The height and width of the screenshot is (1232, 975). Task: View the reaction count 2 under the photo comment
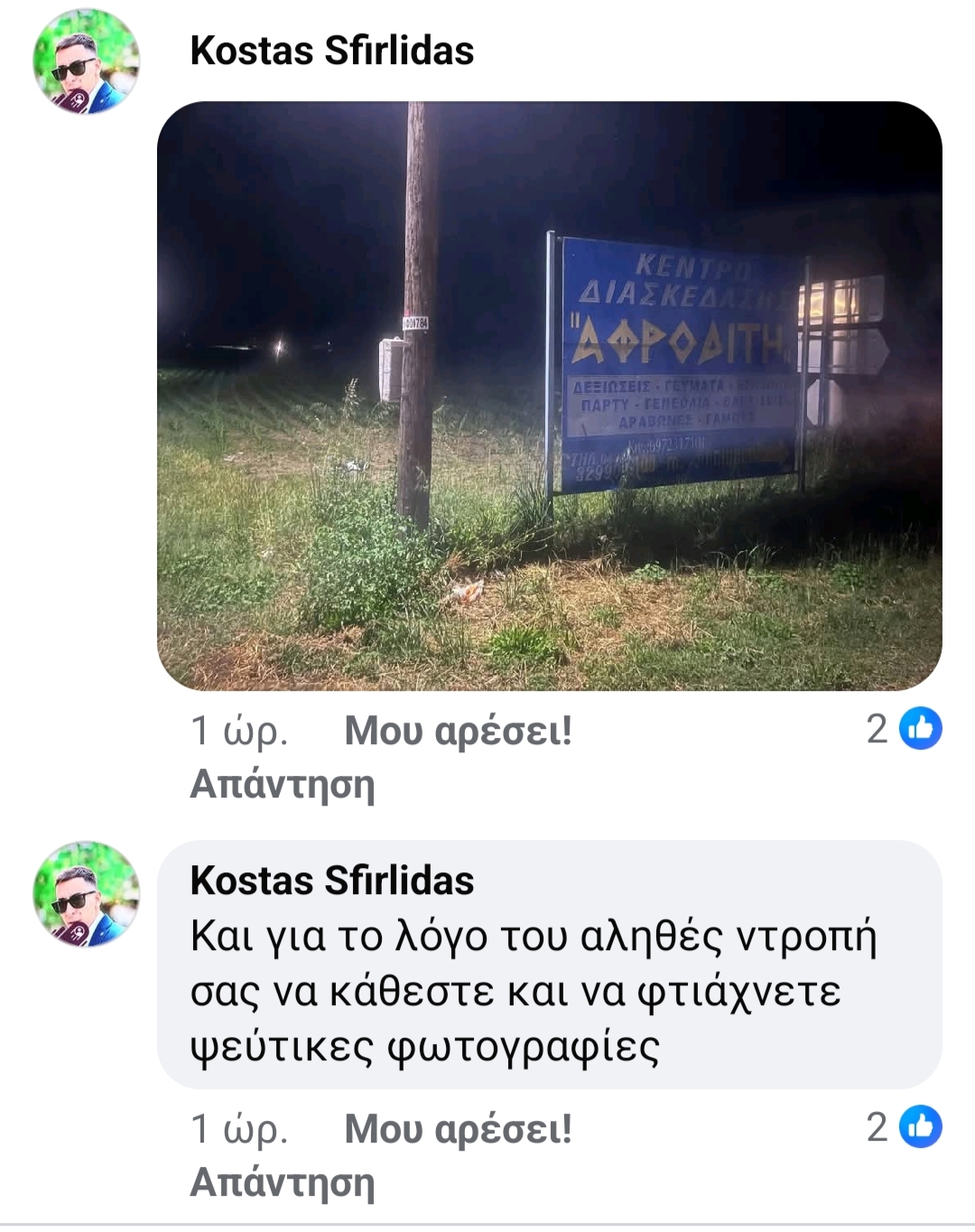[x=877, y=729]
